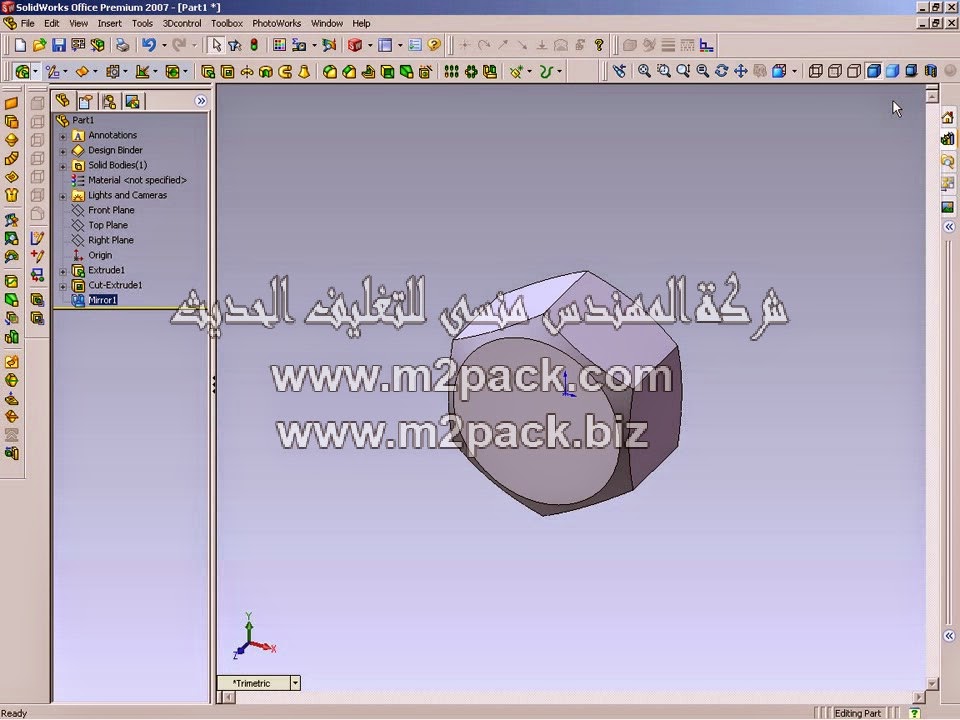Viewport: 960px width, 720px height.
Task: Open the 3Dcontrol menu
Action: pos(182,23)
